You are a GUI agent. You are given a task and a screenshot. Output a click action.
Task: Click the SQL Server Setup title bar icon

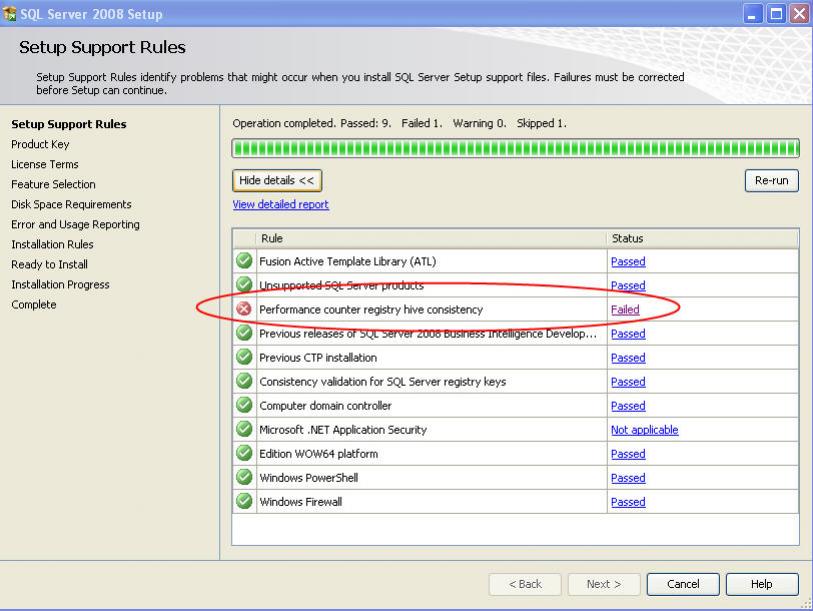[9, 13]
